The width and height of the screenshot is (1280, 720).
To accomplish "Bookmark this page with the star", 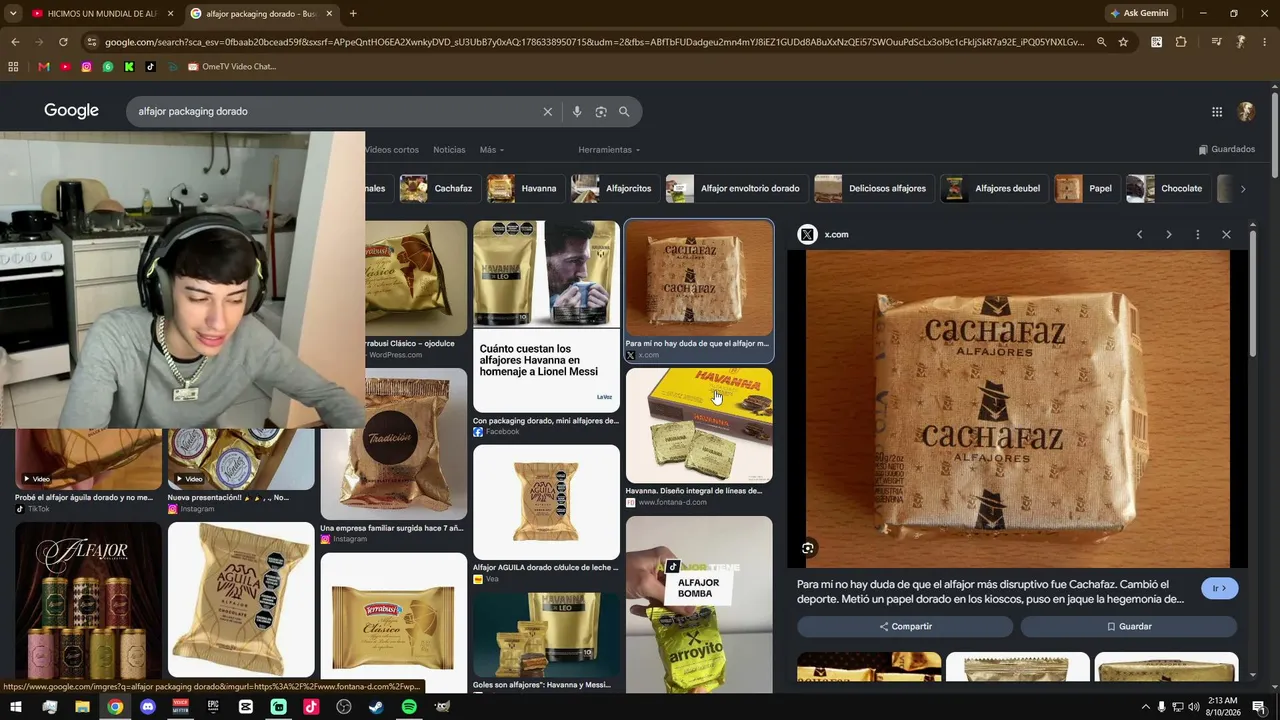I will click(x=1123, y=42).
